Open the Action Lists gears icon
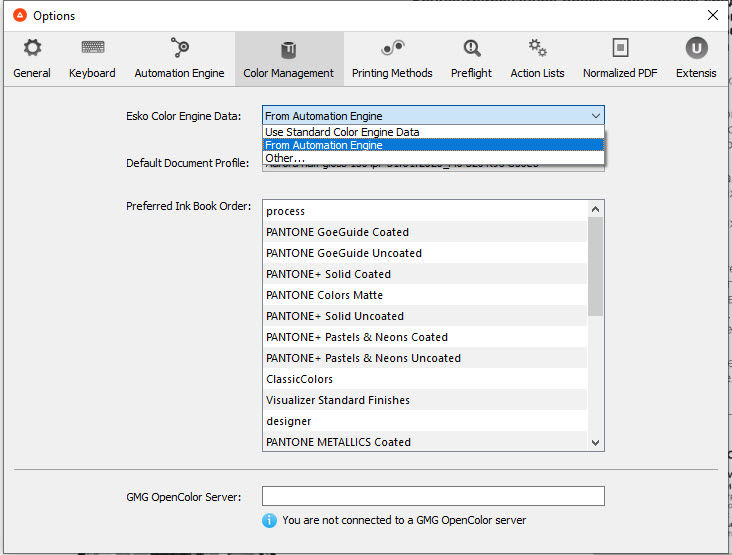732x555 pixels. point(537,48)
